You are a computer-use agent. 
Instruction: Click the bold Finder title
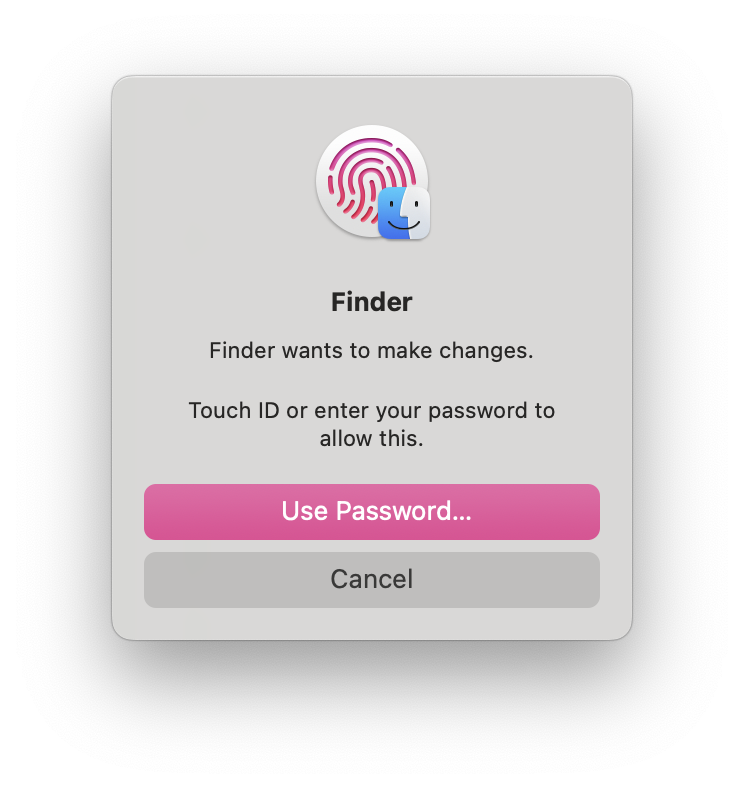click(x=371, y=302)
